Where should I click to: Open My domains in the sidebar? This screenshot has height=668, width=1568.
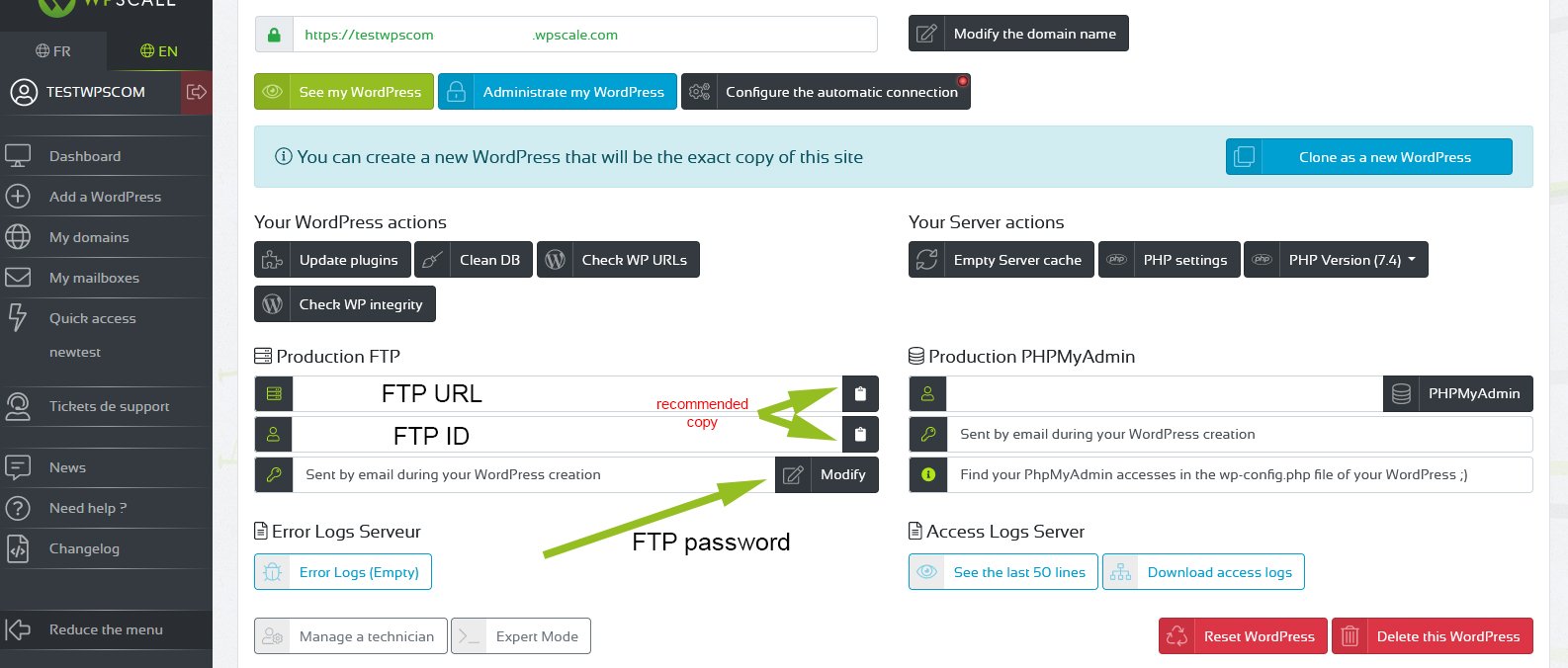89,237
